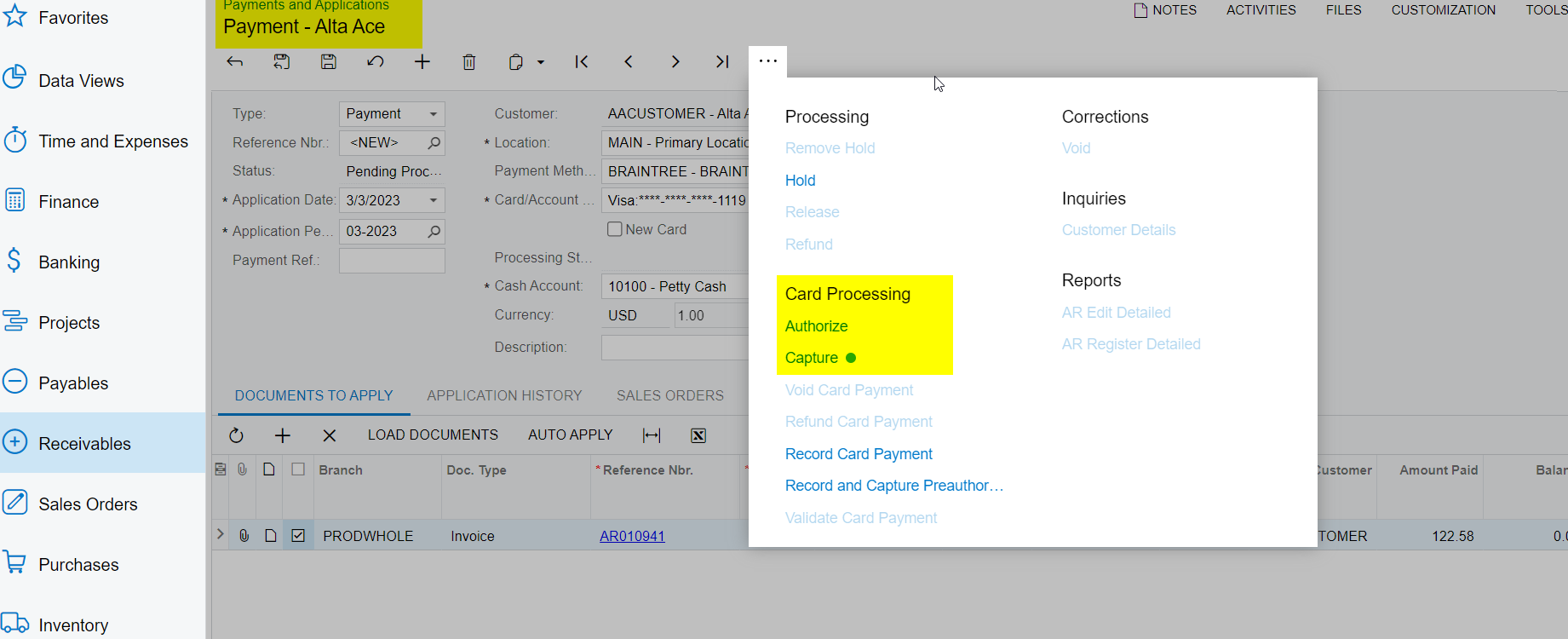The width and height of the screenshot is (1568, 639).
Task: Add new record with plus icon
Action: pyautogui.click(x=422, y=61)
